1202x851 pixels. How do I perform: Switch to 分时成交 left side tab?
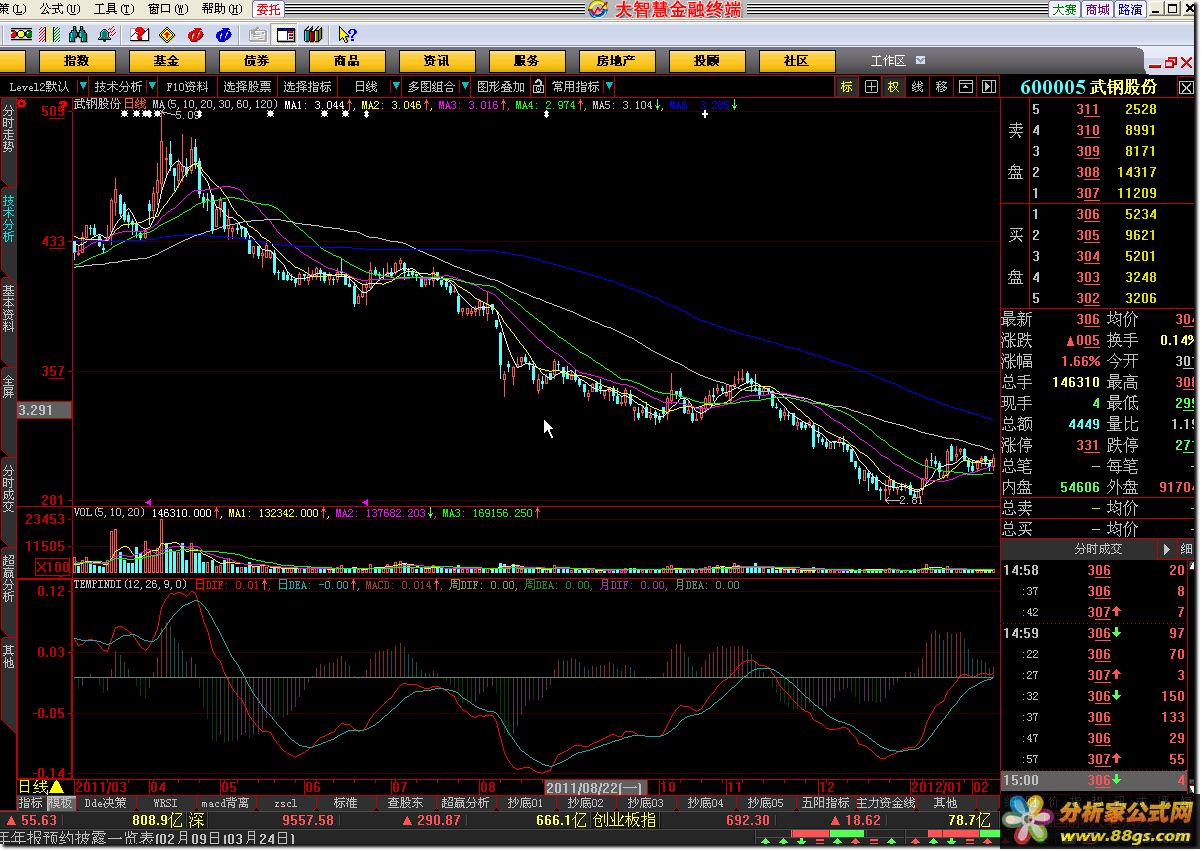(x=8, y=488)
